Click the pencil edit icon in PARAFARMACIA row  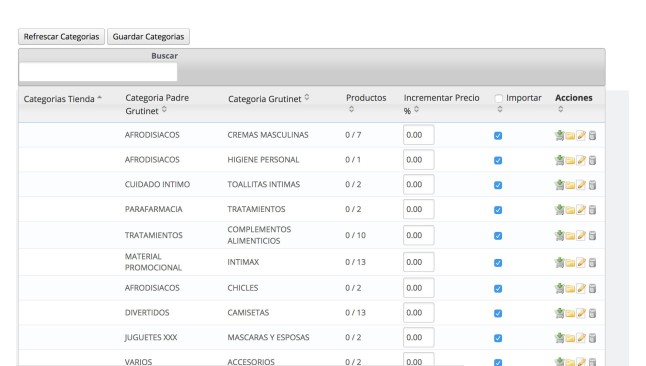[x=581, y=209]
